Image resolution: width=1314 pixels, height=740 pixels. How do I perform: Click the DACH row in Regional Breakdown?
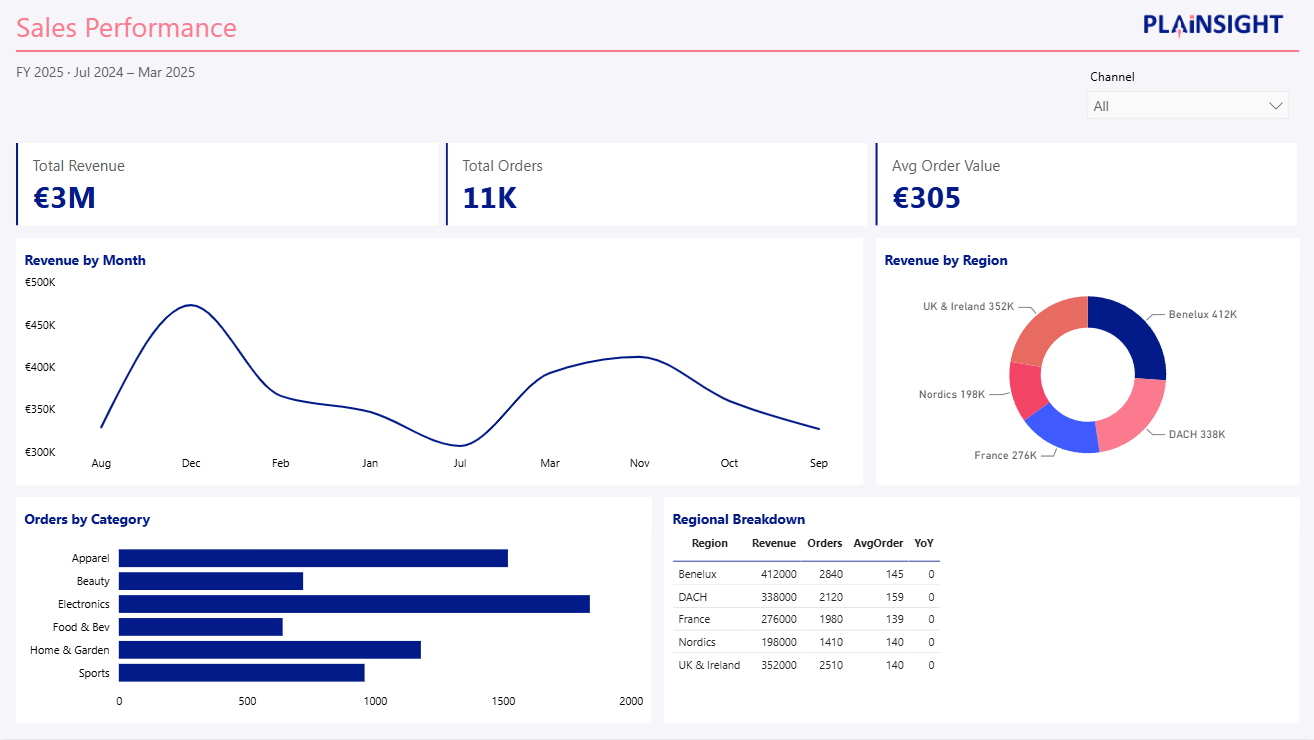[x=806, y=597]
